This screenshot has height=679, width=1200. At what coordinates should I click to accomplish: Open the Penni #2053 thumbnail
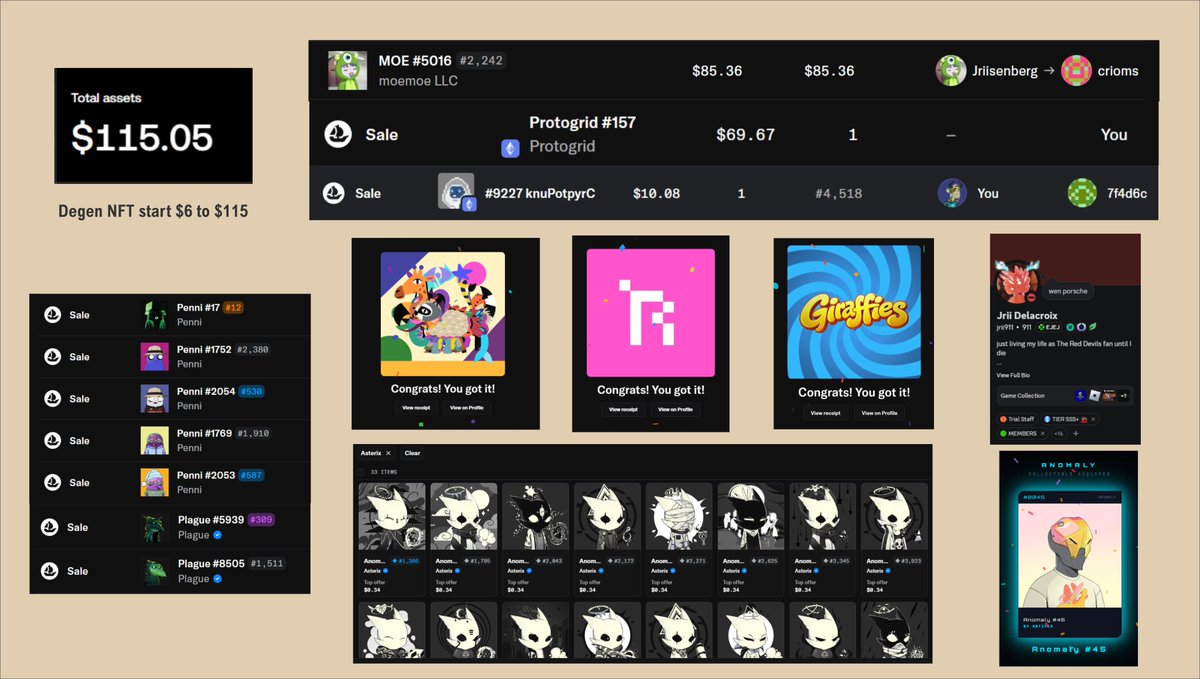tap(154, 482)
